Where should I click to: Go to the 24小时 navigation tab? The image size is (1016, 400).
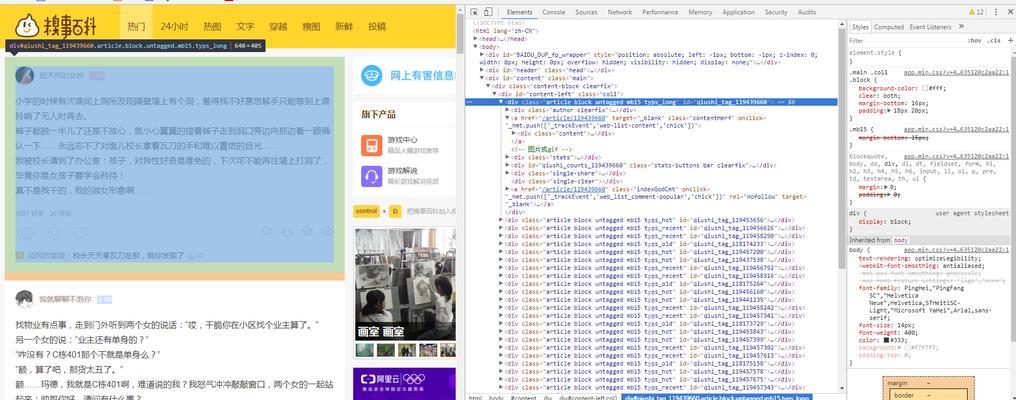[x=174, y=27]
